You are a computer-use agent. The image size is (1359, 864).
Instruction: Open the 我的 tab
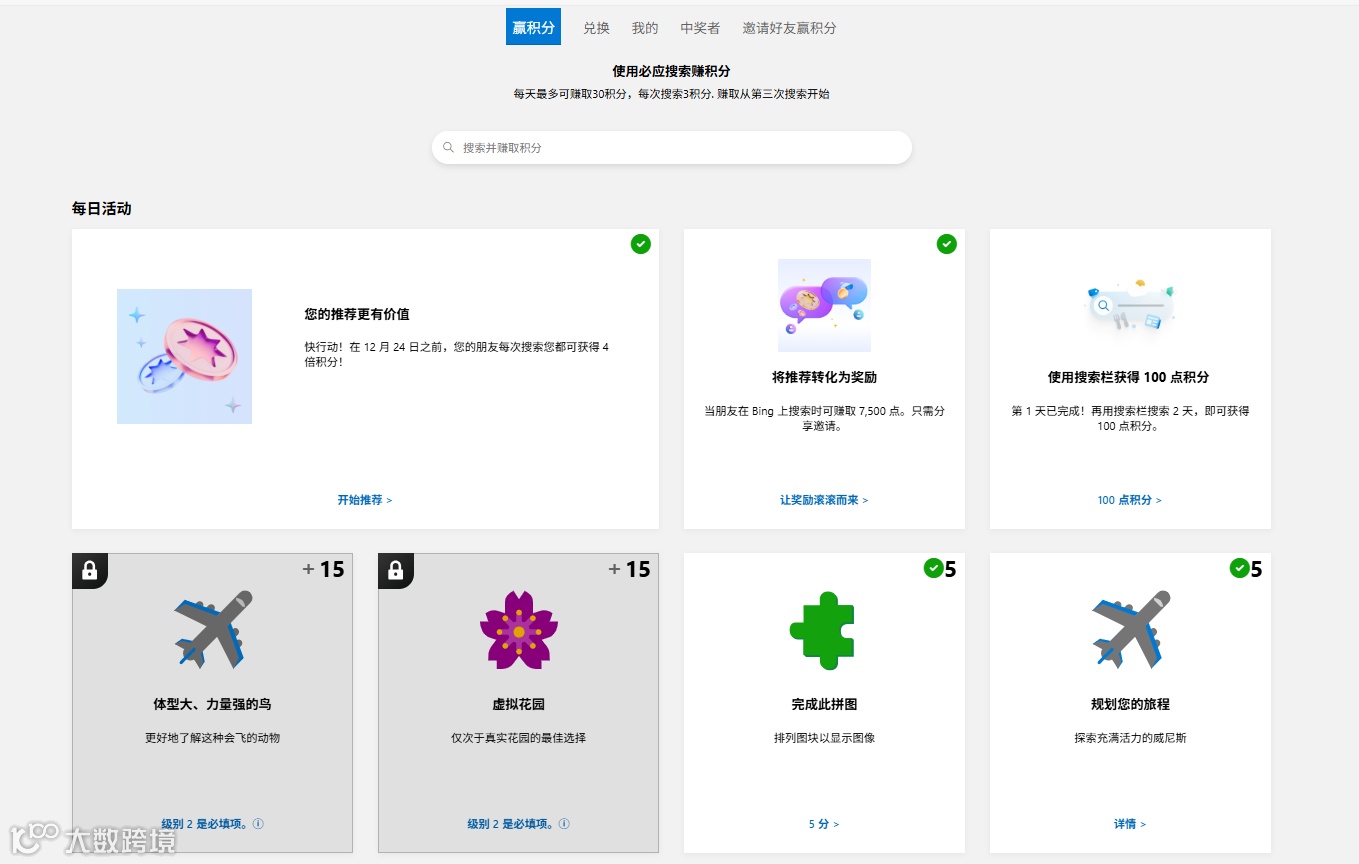(x=645, y=28)
